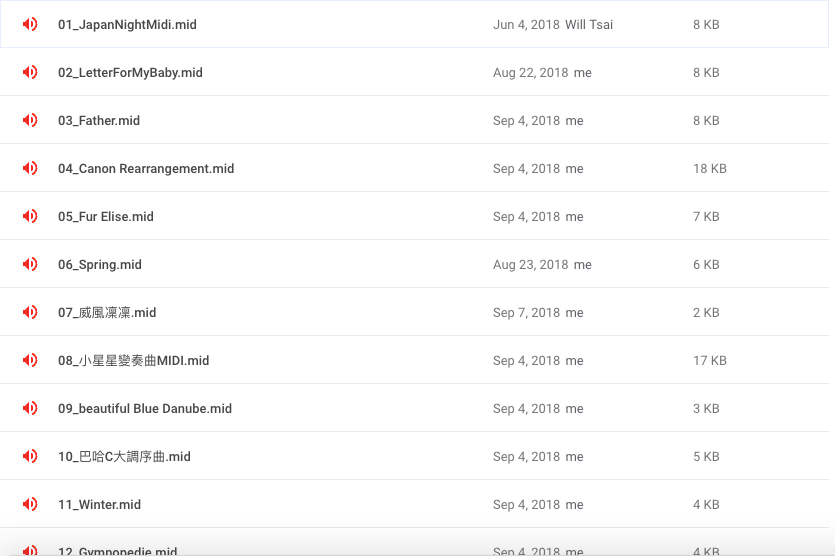Click the 17 KB size value
The height and width of the screenshot is (556, 835).
[709, 361]
